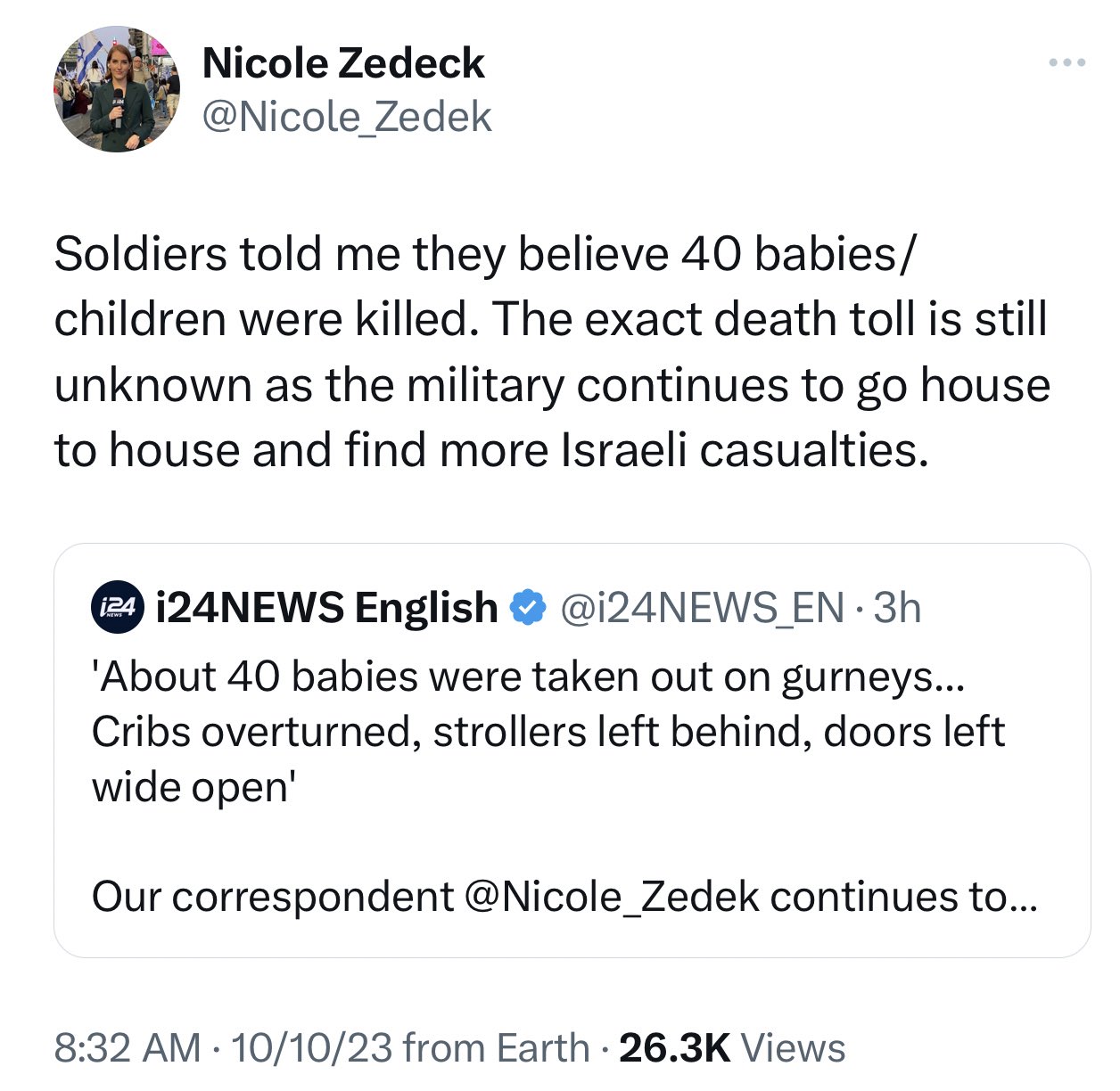
Task: Click the "wide open'" line in quoted tweet
Action: [192, 787]
